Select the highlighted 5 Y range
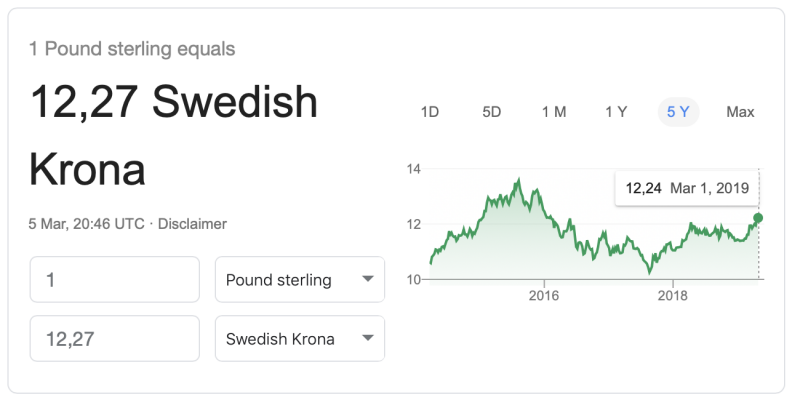 (x=678, y=112)
